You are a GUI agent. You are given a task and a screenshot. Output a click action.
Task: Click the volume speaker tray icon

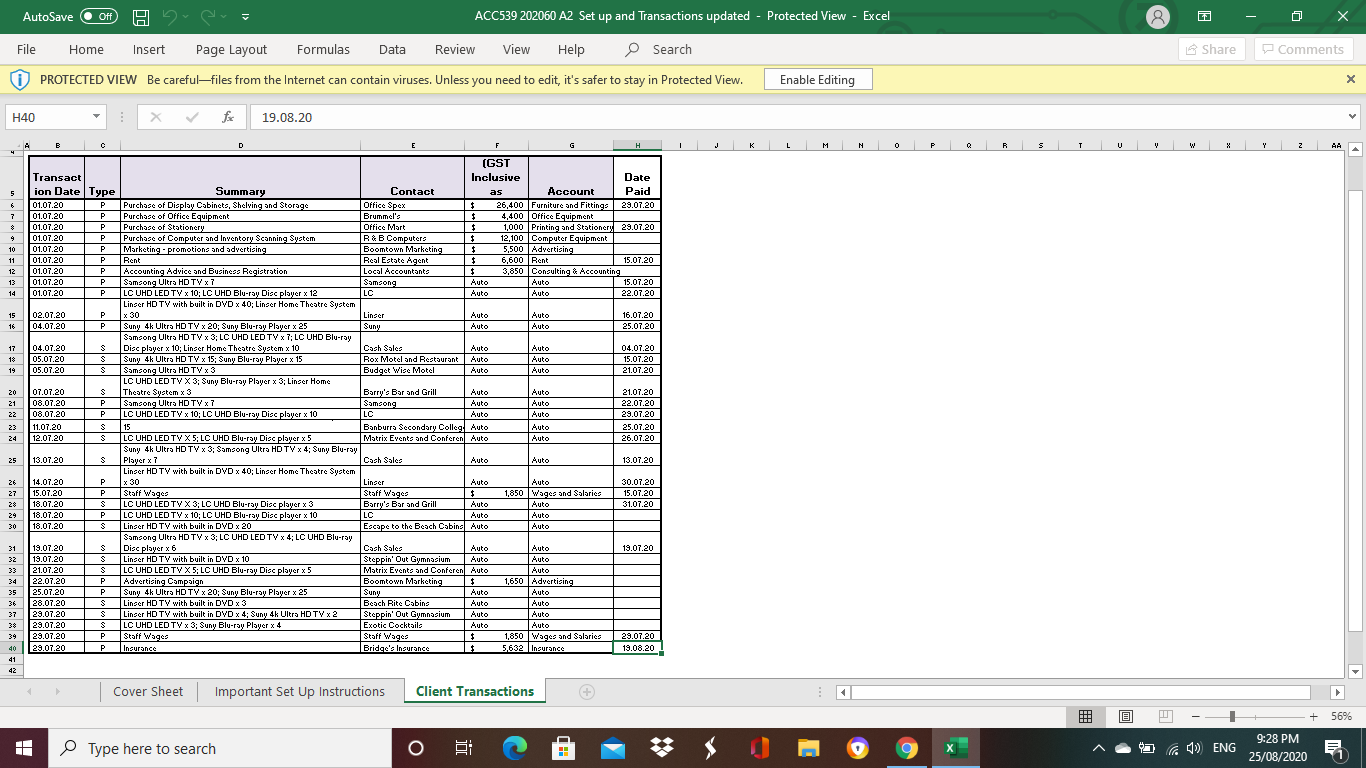(x=1192, y=748)
